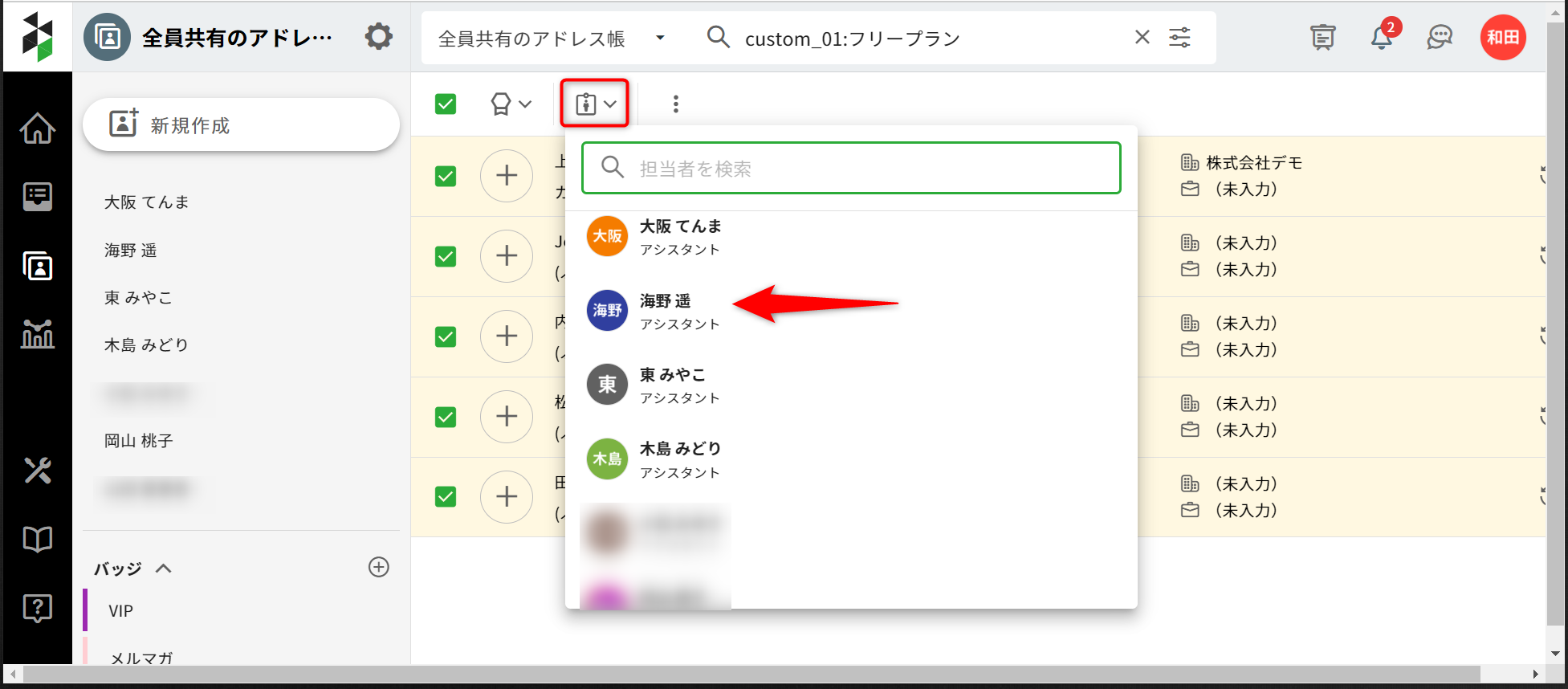Screen dimensions: 1568x689
Task: Click the purple VIP badge item
Action: tap(121, 611)
